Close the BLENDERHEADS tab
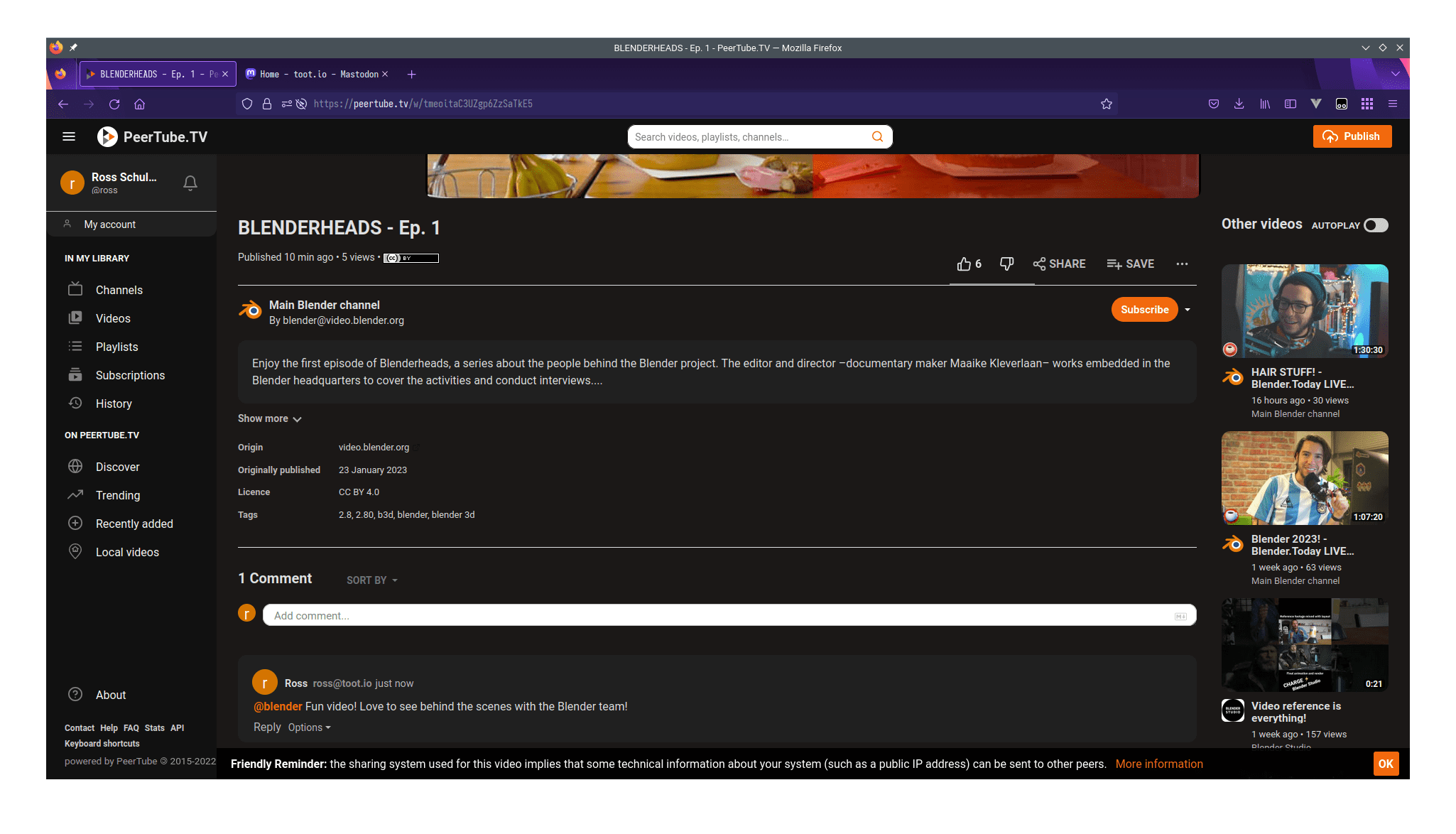The width and height of the screenshot is (1456, 834). (x=225, y=74)
